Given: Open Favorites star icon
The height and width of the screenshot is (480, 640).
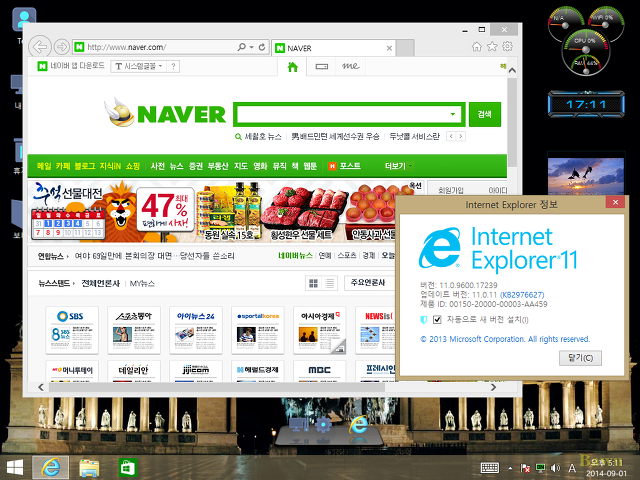Looking at the screenshot, I should (492, 47).
